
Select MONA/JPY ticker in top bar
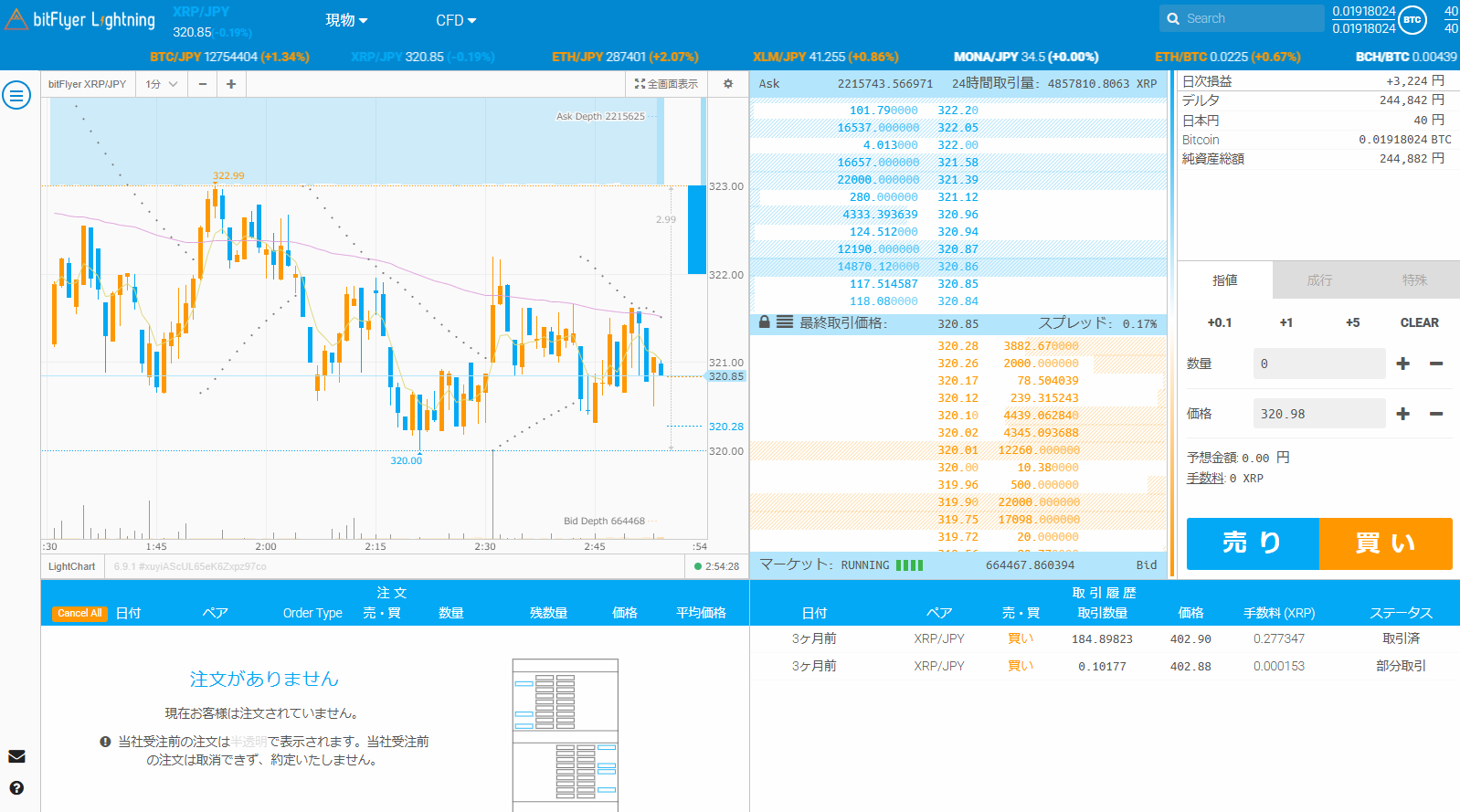[x=1026, y=57]
